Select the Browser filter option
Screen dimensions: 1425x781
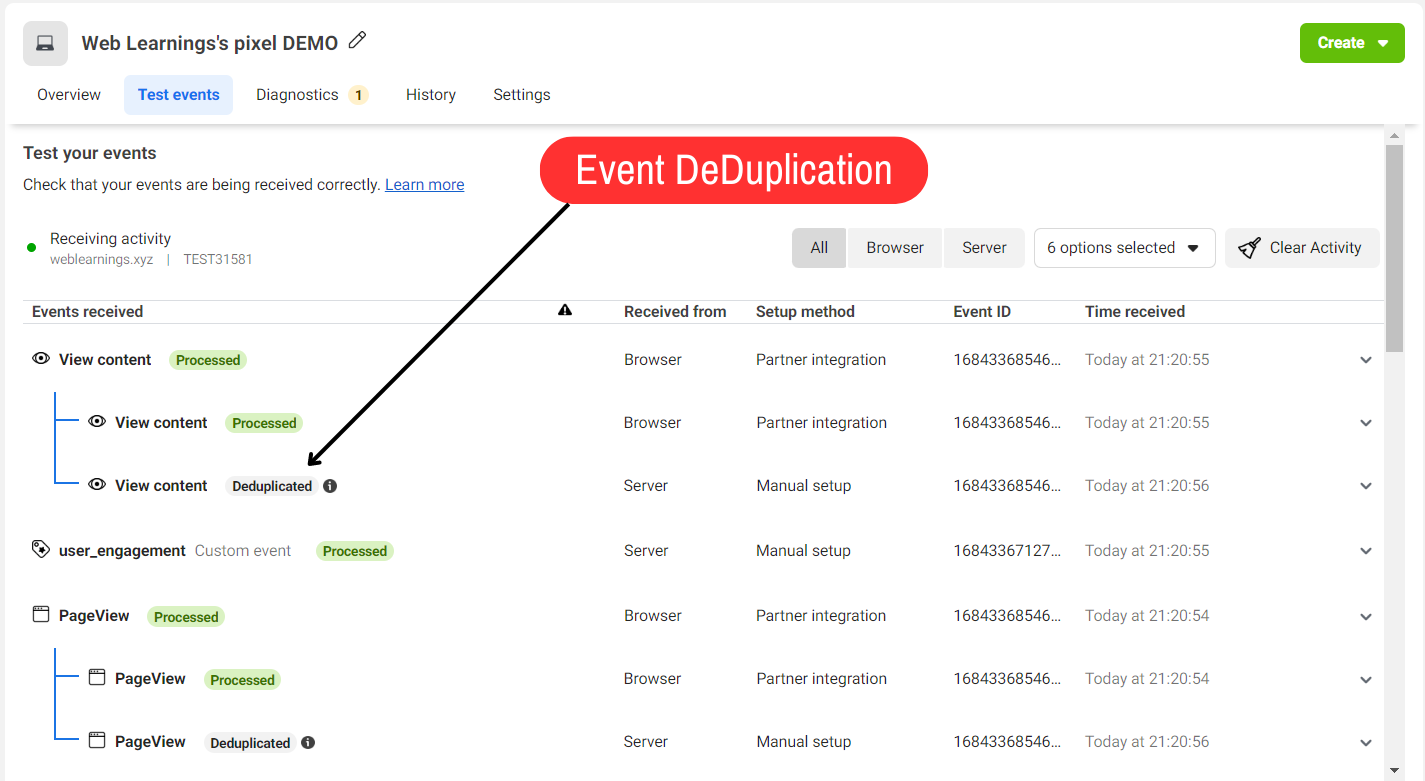tap(894, 247)
